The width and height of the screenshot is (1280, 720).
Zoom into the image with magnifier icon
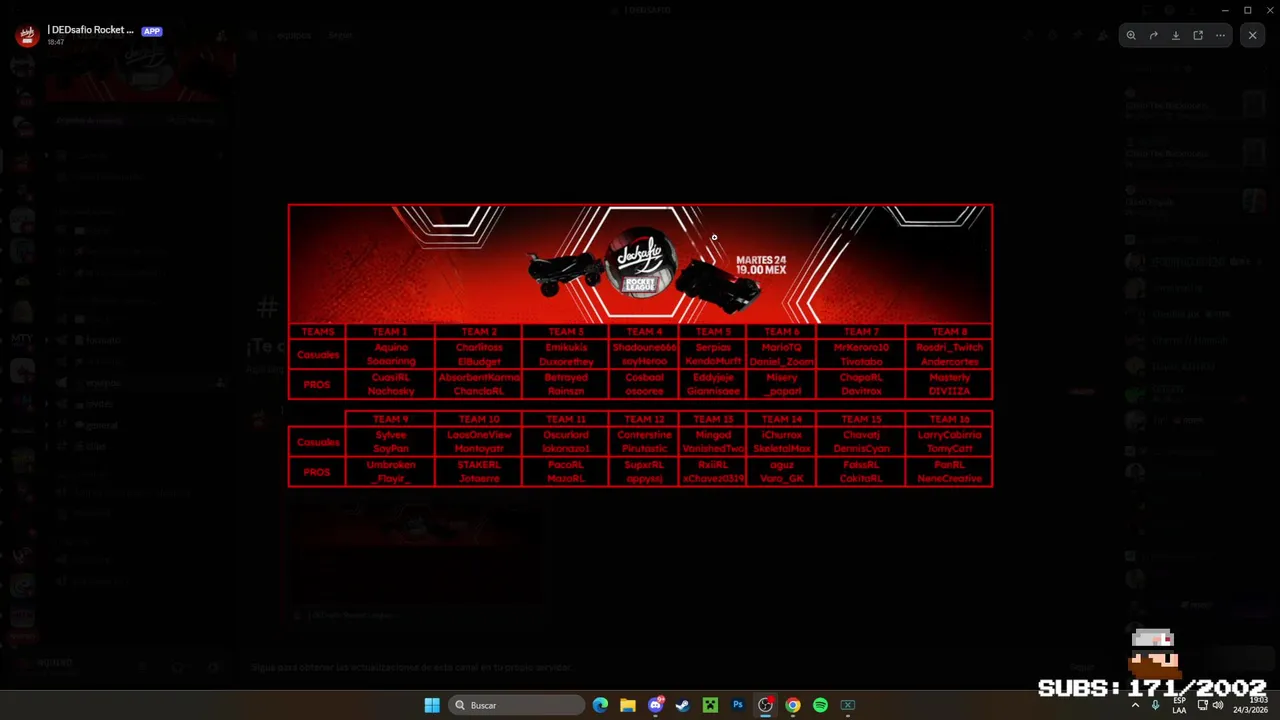tap(1131, 35)
